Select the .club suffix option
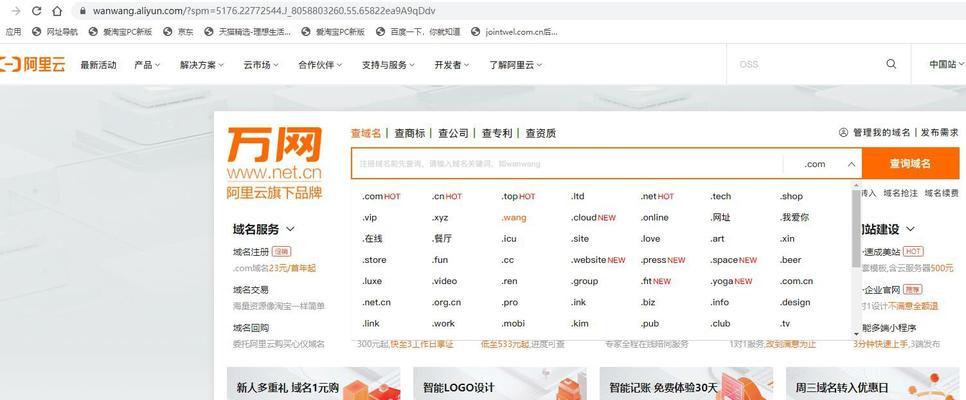This screenshot has height=400, width=966. pos(720,324)
